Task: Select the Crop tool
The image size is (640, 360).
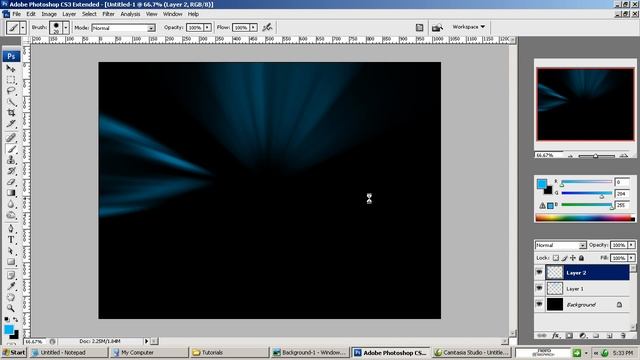Action: [11, 113]
